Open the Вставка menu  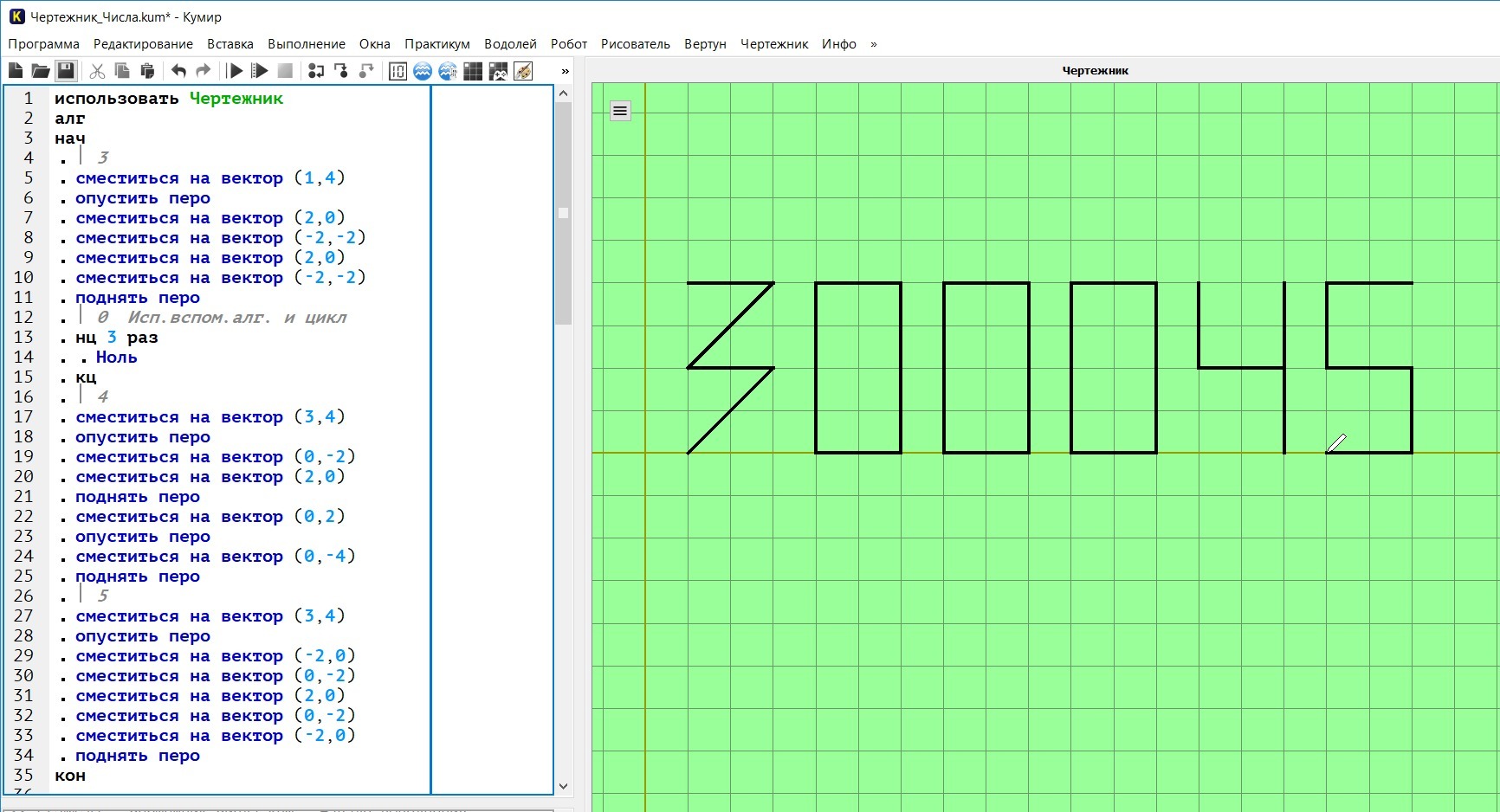(230, 44)
